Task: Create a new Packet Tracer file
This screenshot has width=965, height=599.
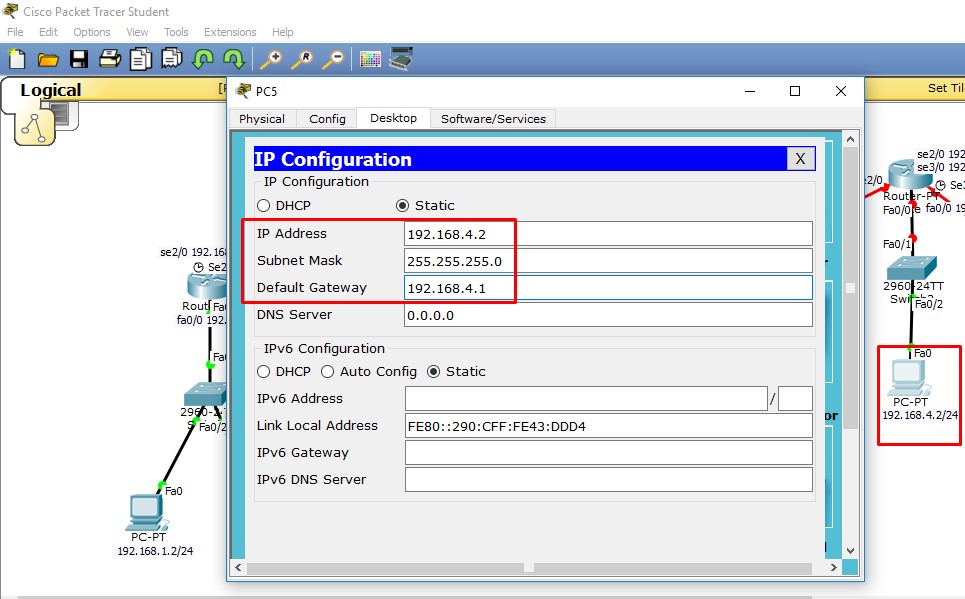Action: click(16, 58)
